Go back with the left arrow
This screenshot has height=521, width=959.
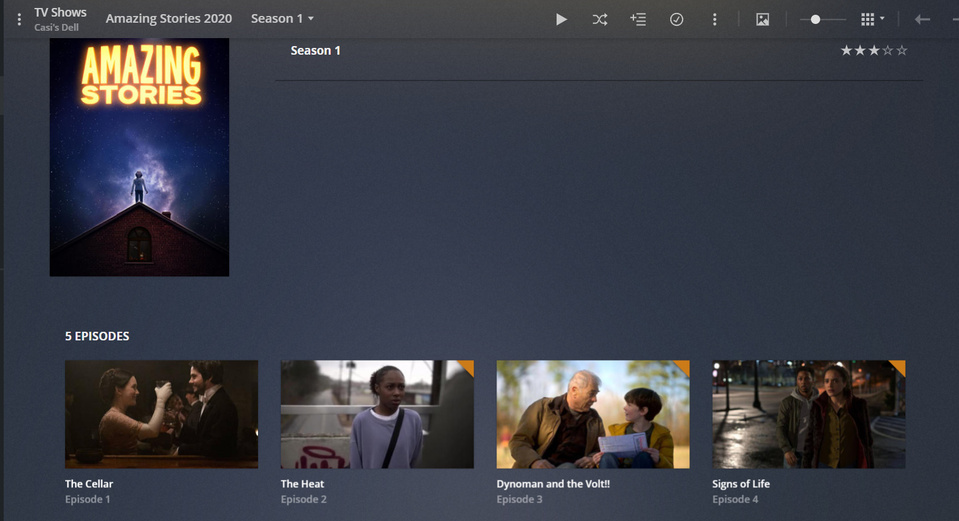[922, 20]
